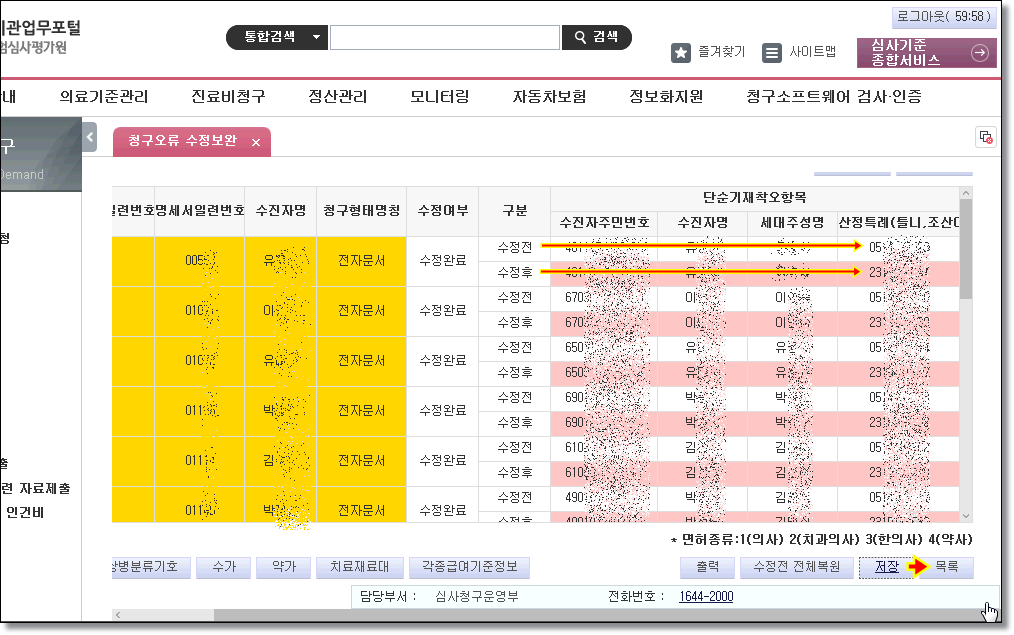Open the 진료비청구 menu
This screenshot has width=1014, height=635.
228,97
